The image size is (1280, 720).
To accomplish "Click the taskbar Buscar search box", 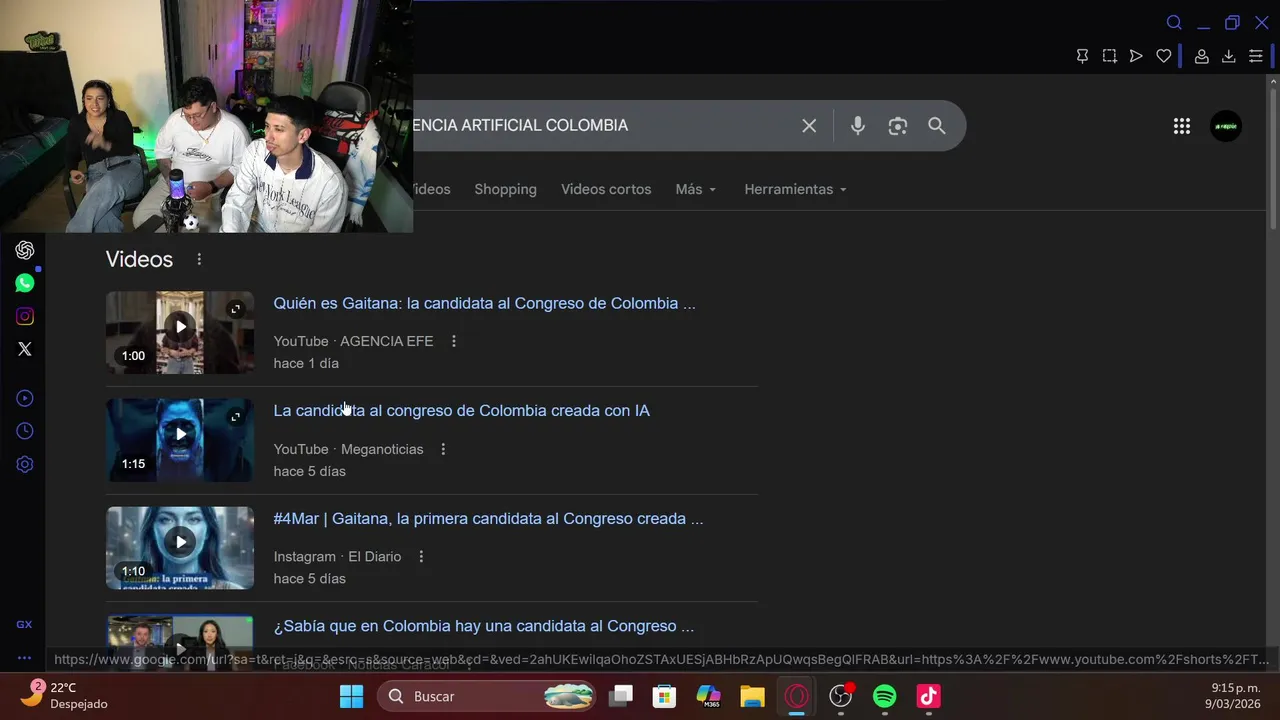I will (x=487, y=696).
